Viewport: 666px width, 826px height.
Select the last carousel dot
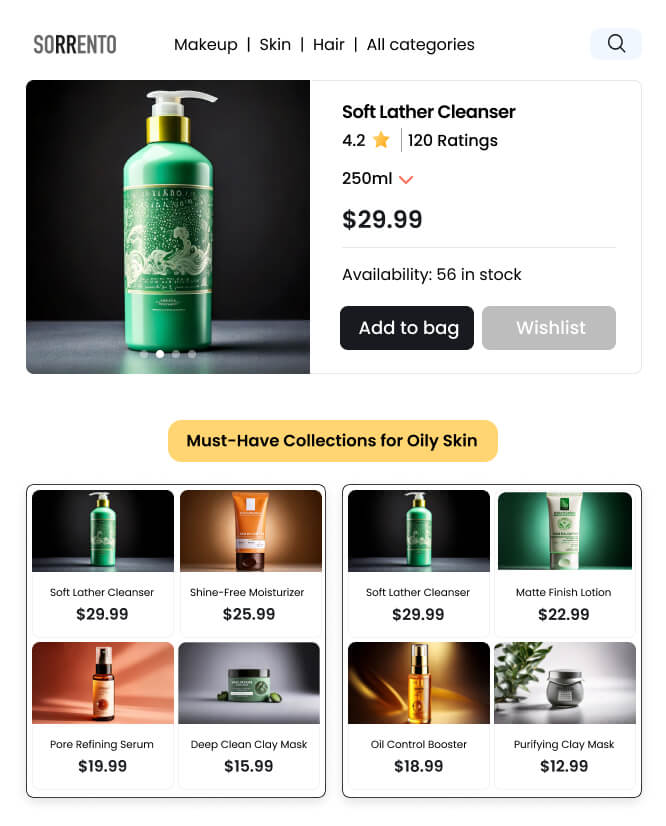(192, 354)
